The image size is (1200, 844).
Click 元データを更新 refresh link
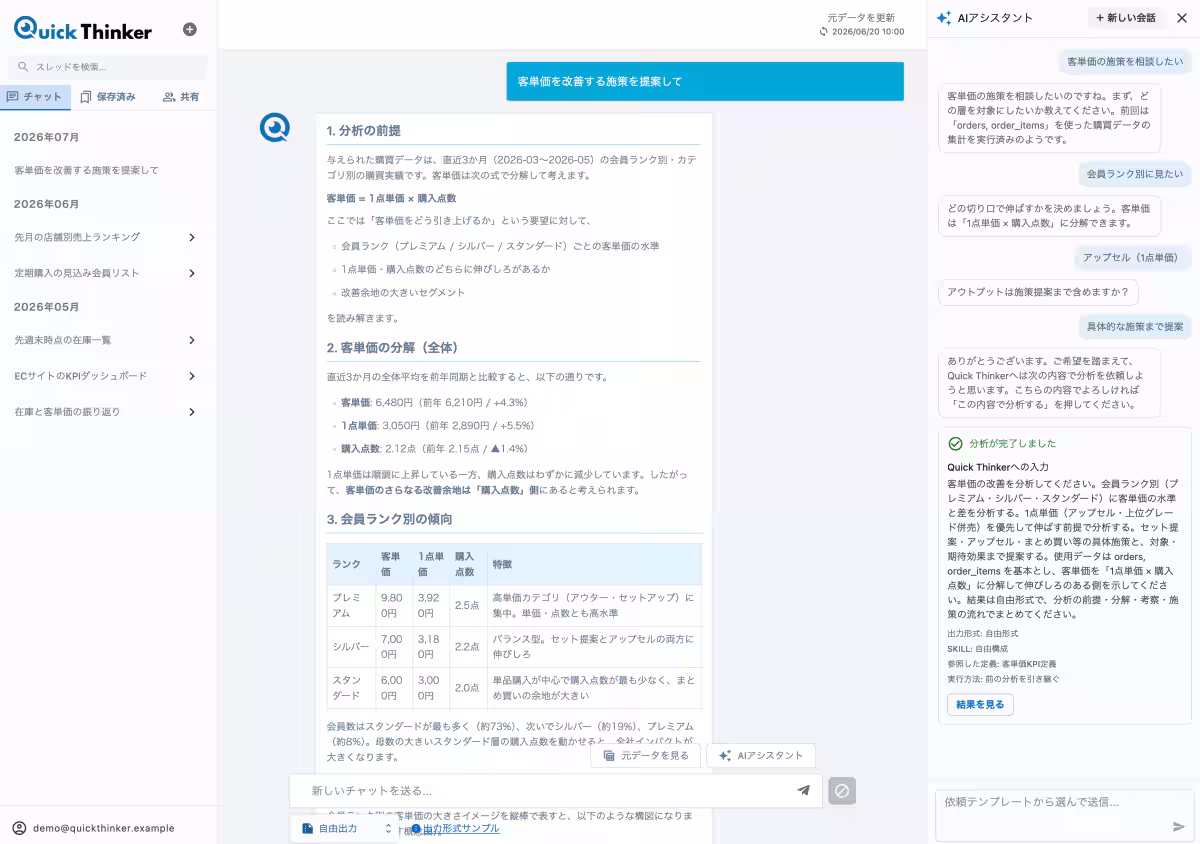click(861, 17)
